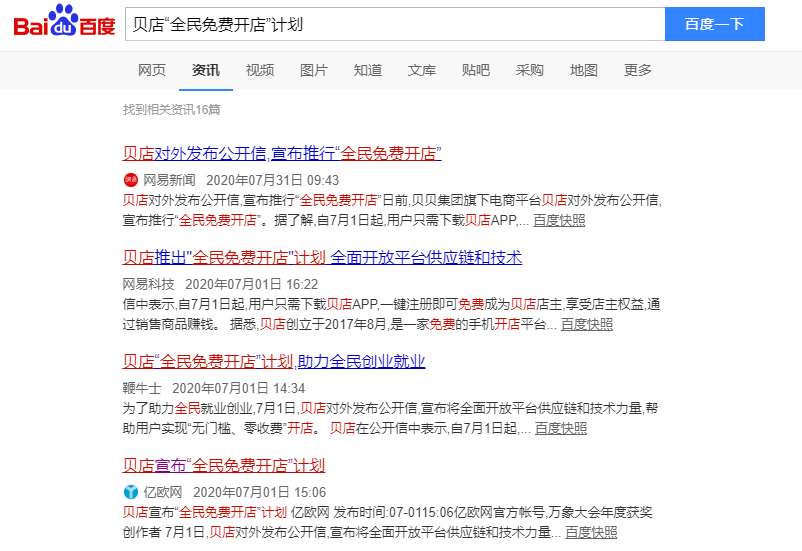This screenshot has height=551, width=802.
Task: Open the 贴吧 tab
Action: coord(476,70)
